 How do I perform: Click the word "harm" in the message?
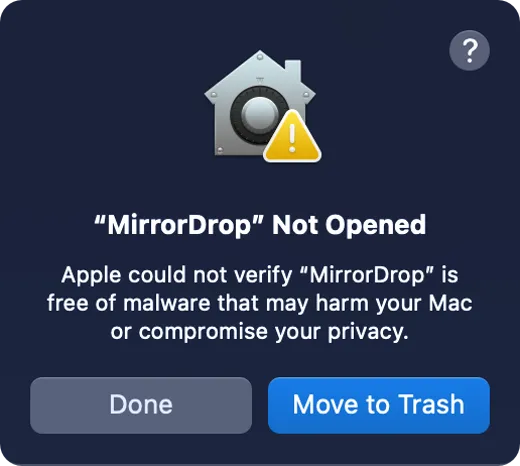pos(342,303)
